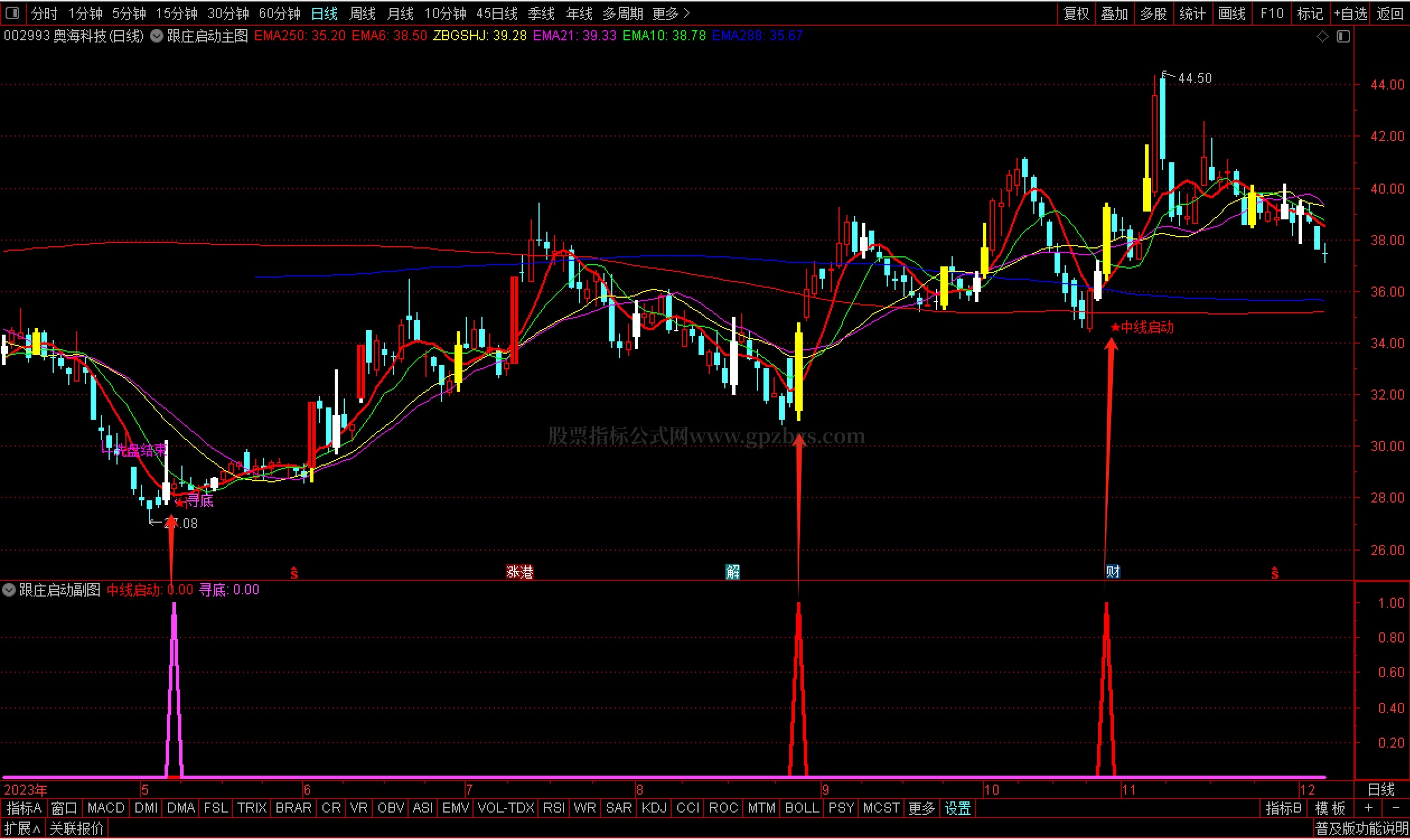
Task: Click the 多股 multi-stock button
Action: coord(1154,13)
